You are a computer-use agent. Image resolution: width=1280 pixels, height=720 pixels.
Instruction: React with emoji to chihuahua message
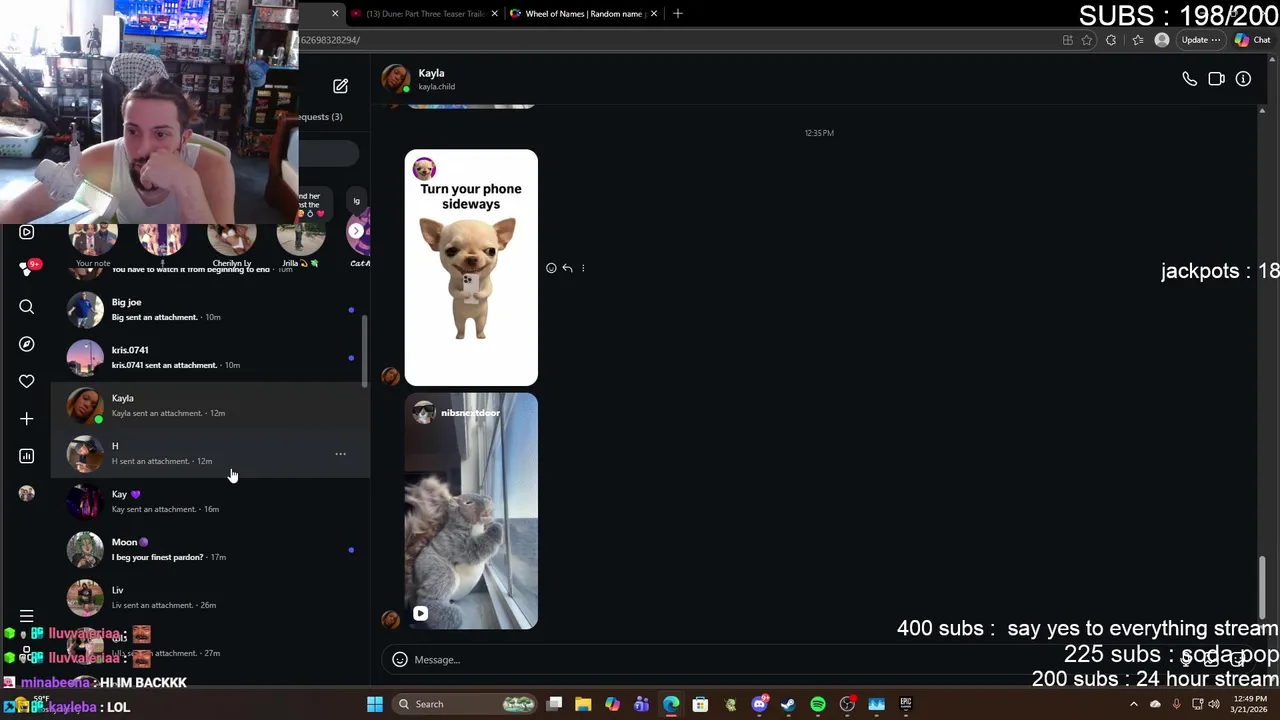point(551,268)
